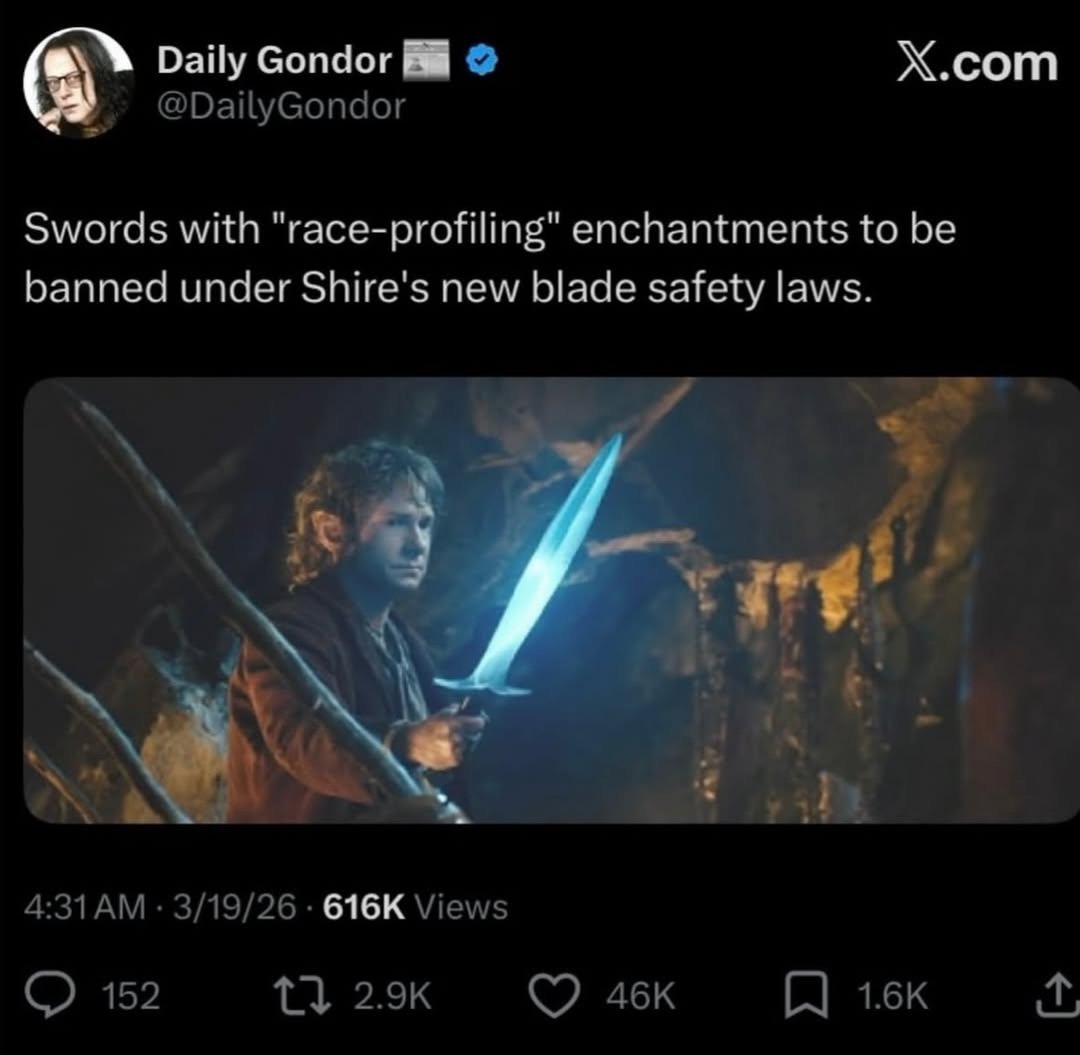Click the 152 replies count
The width and height of the screenshot is (1080, 1055).
(132, 996)
